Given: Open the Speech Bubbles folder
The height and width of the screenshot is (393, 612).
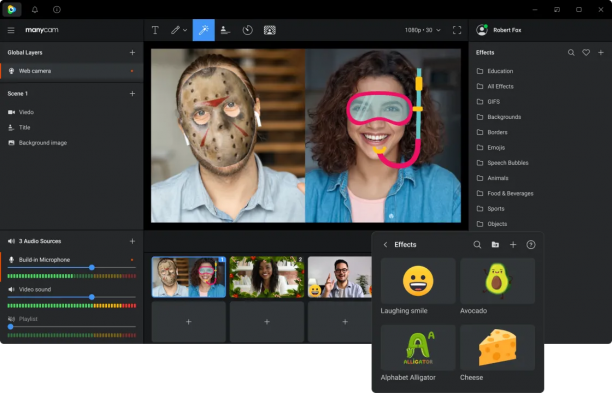Looking at the screenshot, I should pyautogui.click(x=502, y=163).
